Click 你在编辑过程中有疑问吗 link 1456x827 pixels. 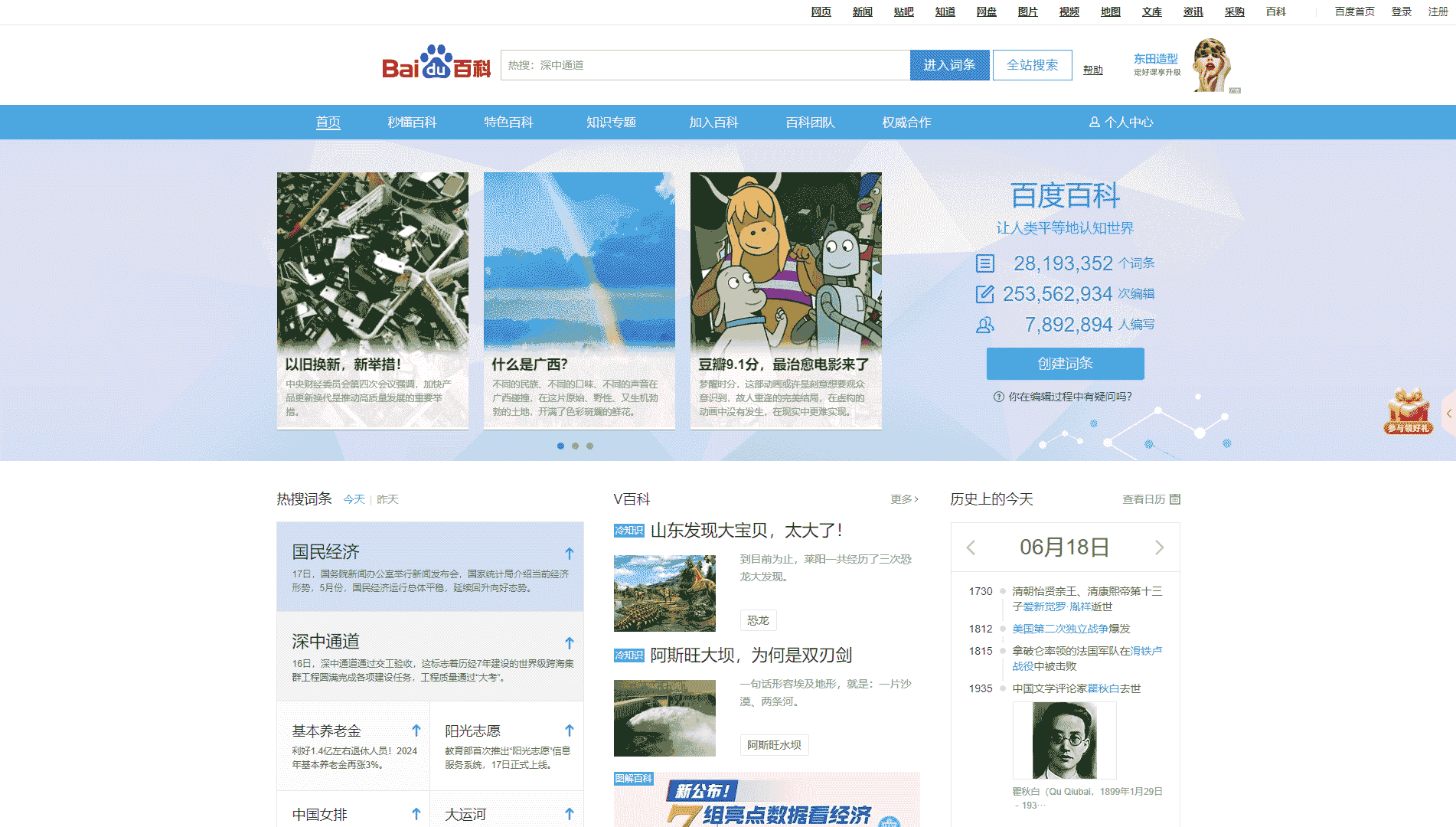(x=1069, y=397)
